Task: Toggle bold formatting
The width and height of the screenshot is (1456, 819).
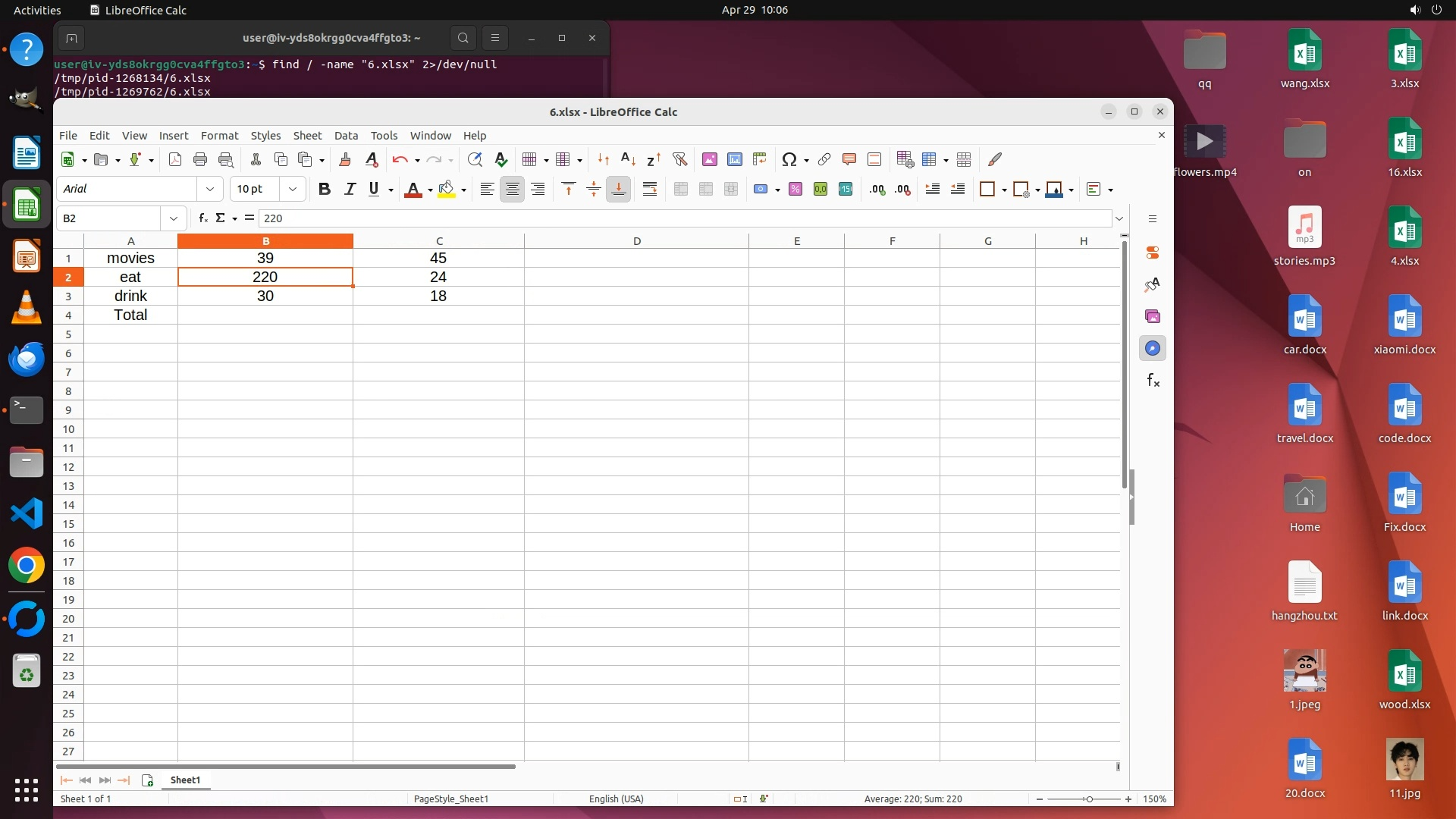Action: point(325,190)
